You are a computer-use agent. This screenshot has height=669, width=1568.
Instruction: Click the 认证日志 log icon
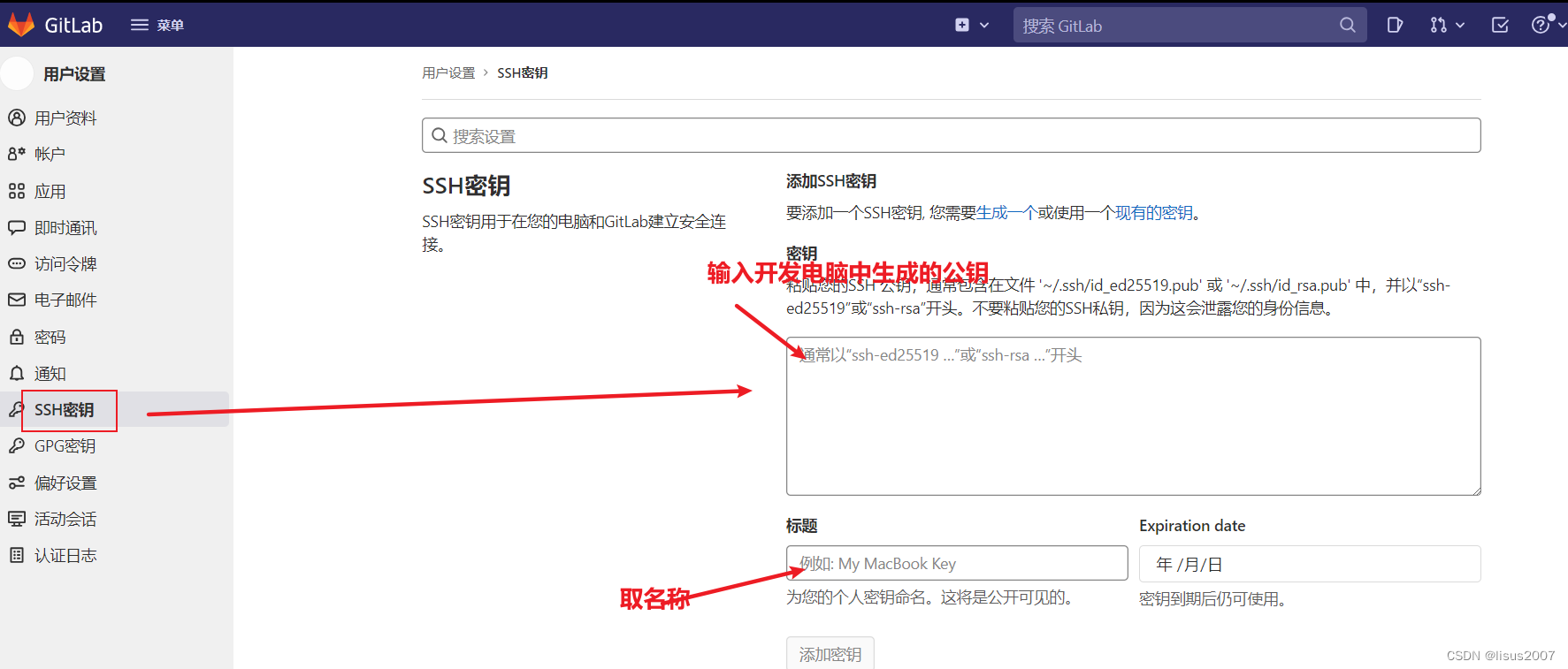(x=17, y=555)
